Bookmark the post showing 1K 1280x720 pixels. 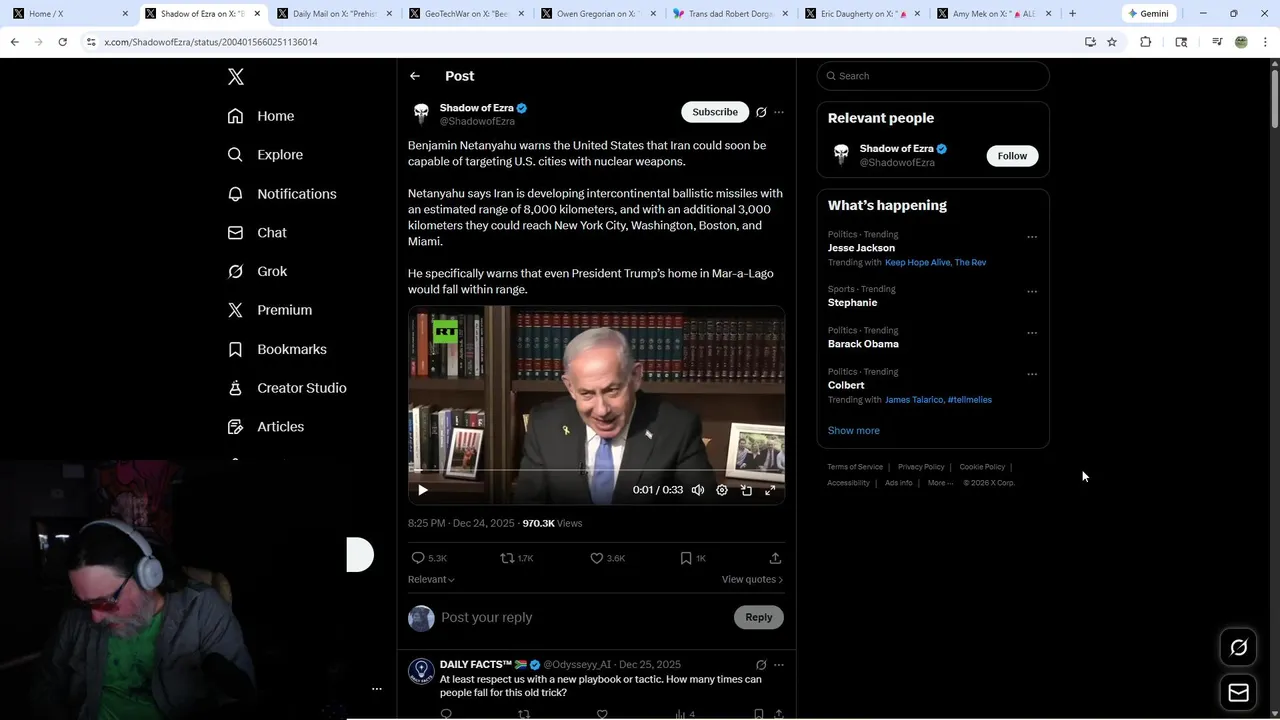(x=693, y=558)
